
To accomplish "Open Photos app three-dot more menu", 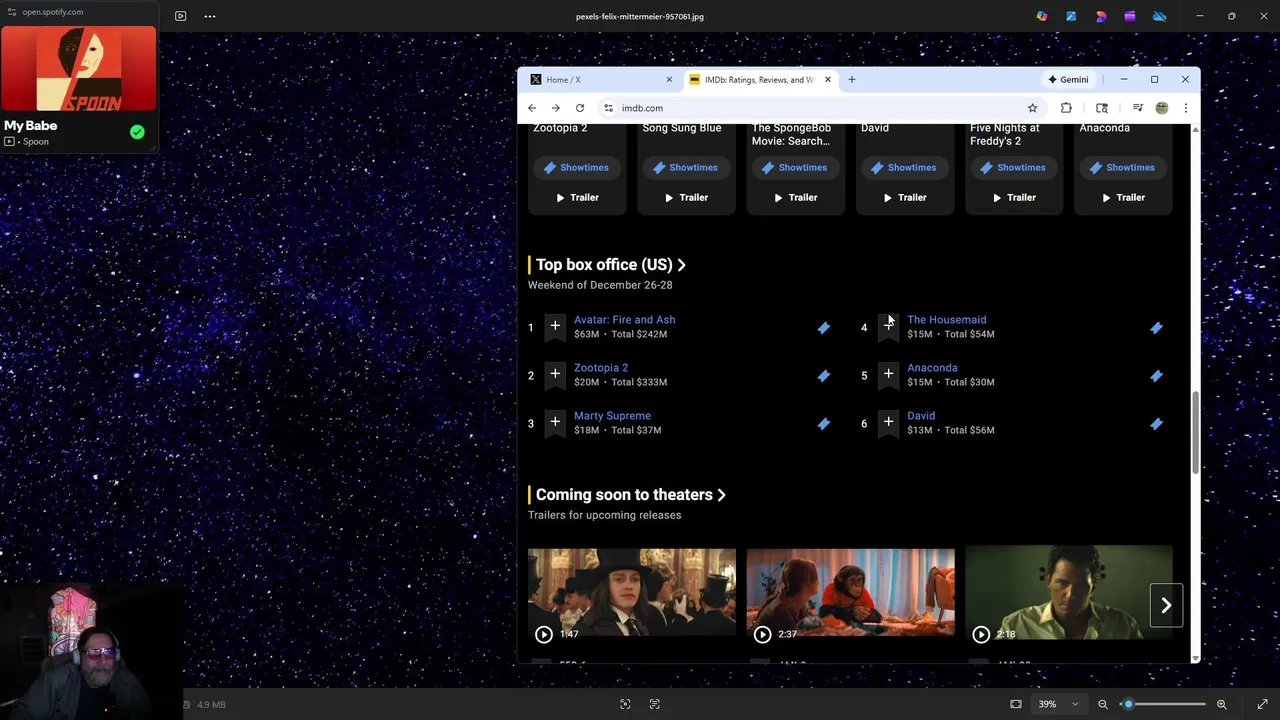I will pos(209,16).
